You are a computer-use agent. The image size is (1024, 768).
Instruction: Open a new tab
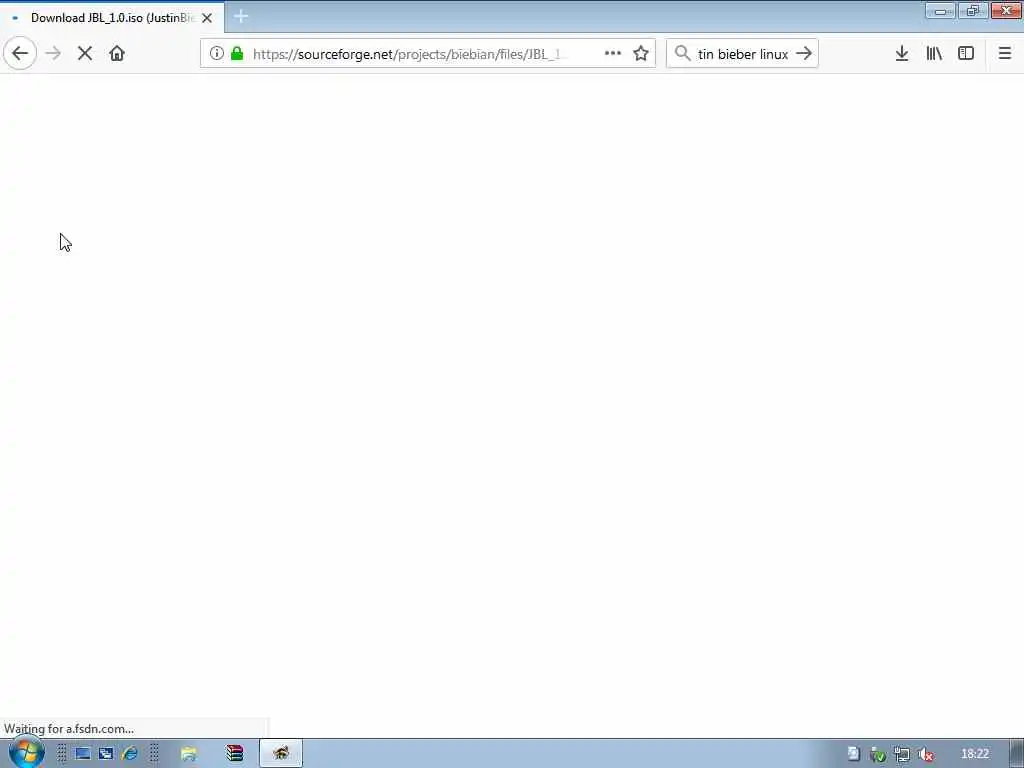coord(241,17)
